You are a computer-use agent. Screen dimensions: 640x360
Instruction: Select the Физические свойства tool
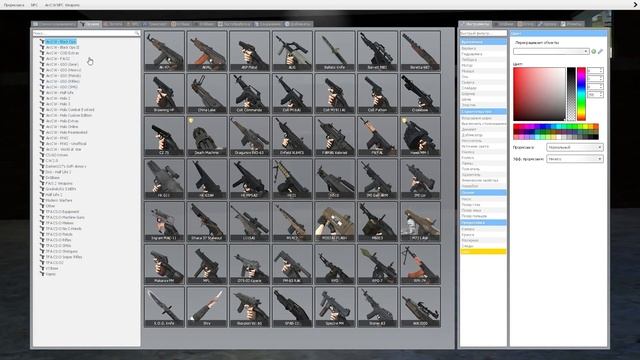[483, 180]
